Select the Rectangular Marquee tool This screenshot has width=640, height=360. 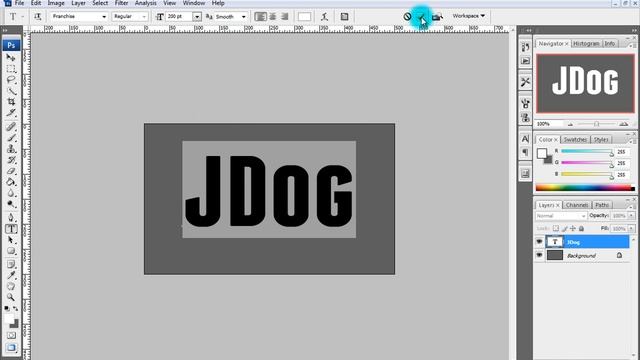click(11, 69)
